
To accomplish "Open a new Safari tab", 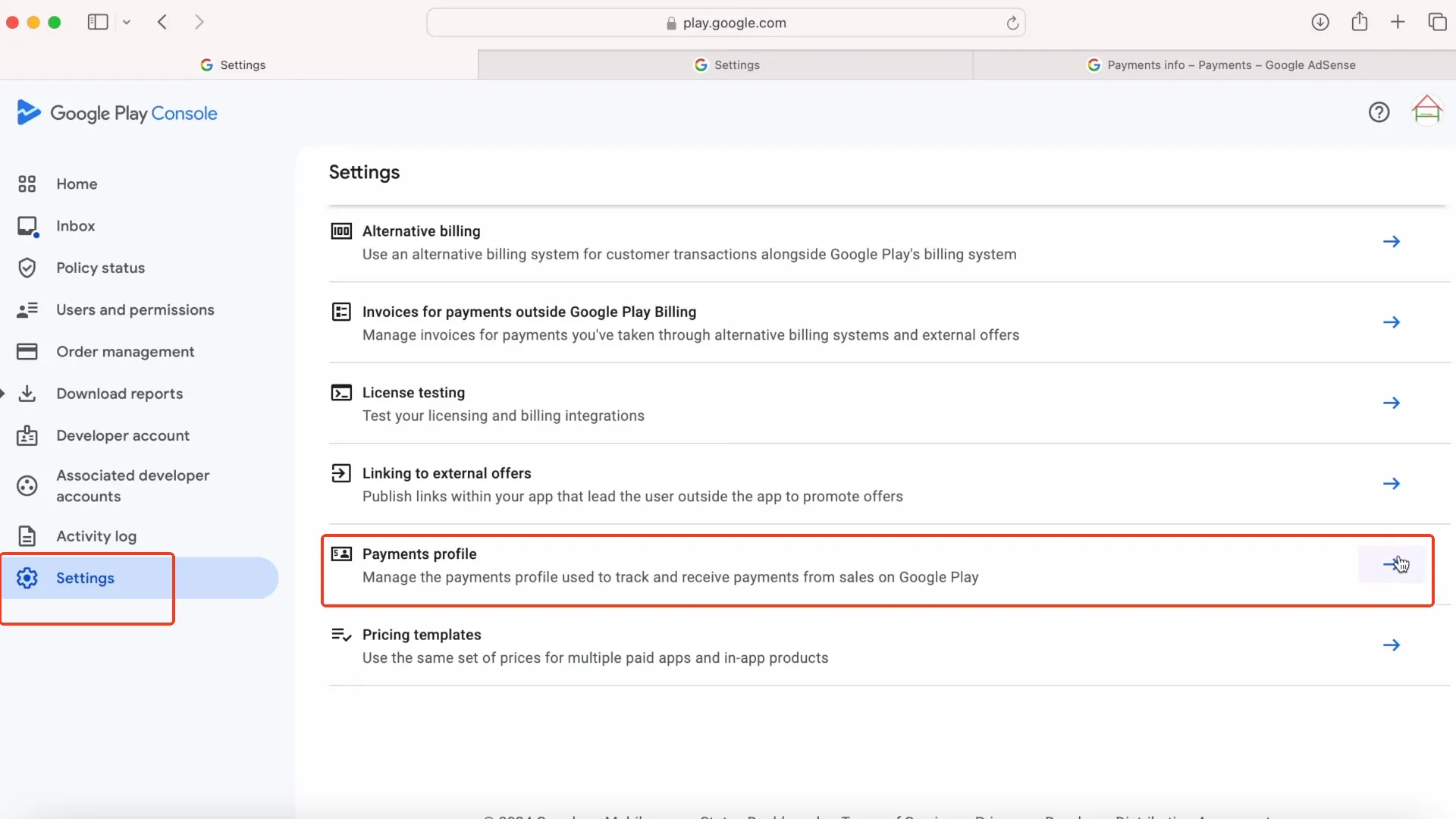I will pyautogui.click(x=1398, y=22).
